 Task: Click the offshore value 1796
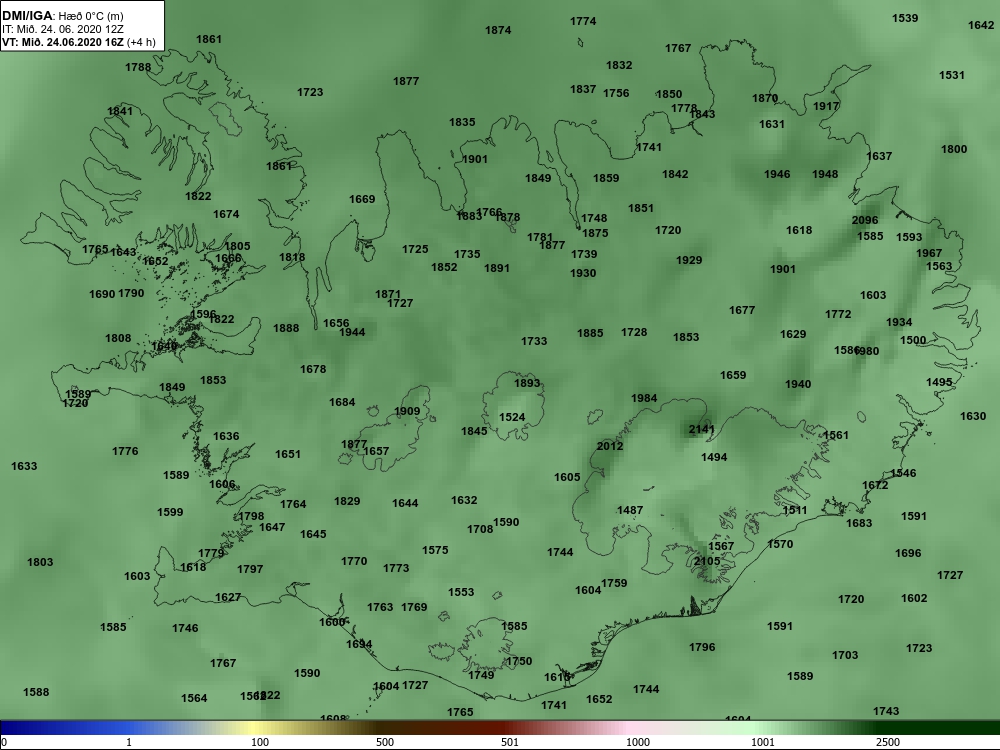pyautogui.click(x=702, y=647)
